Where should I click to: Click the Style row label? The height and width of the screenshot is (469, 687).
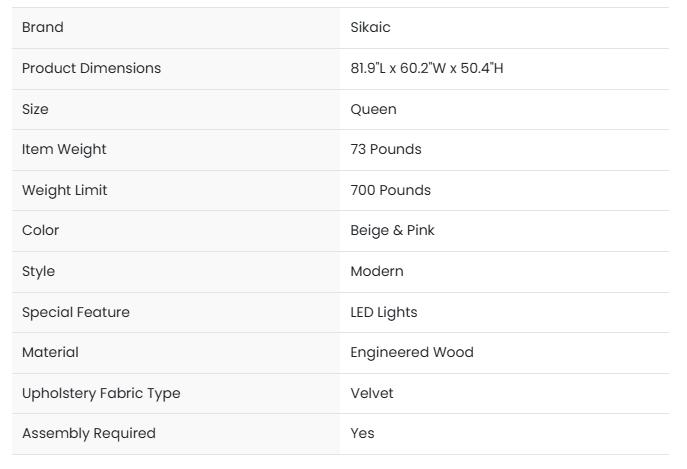point(39,272)
